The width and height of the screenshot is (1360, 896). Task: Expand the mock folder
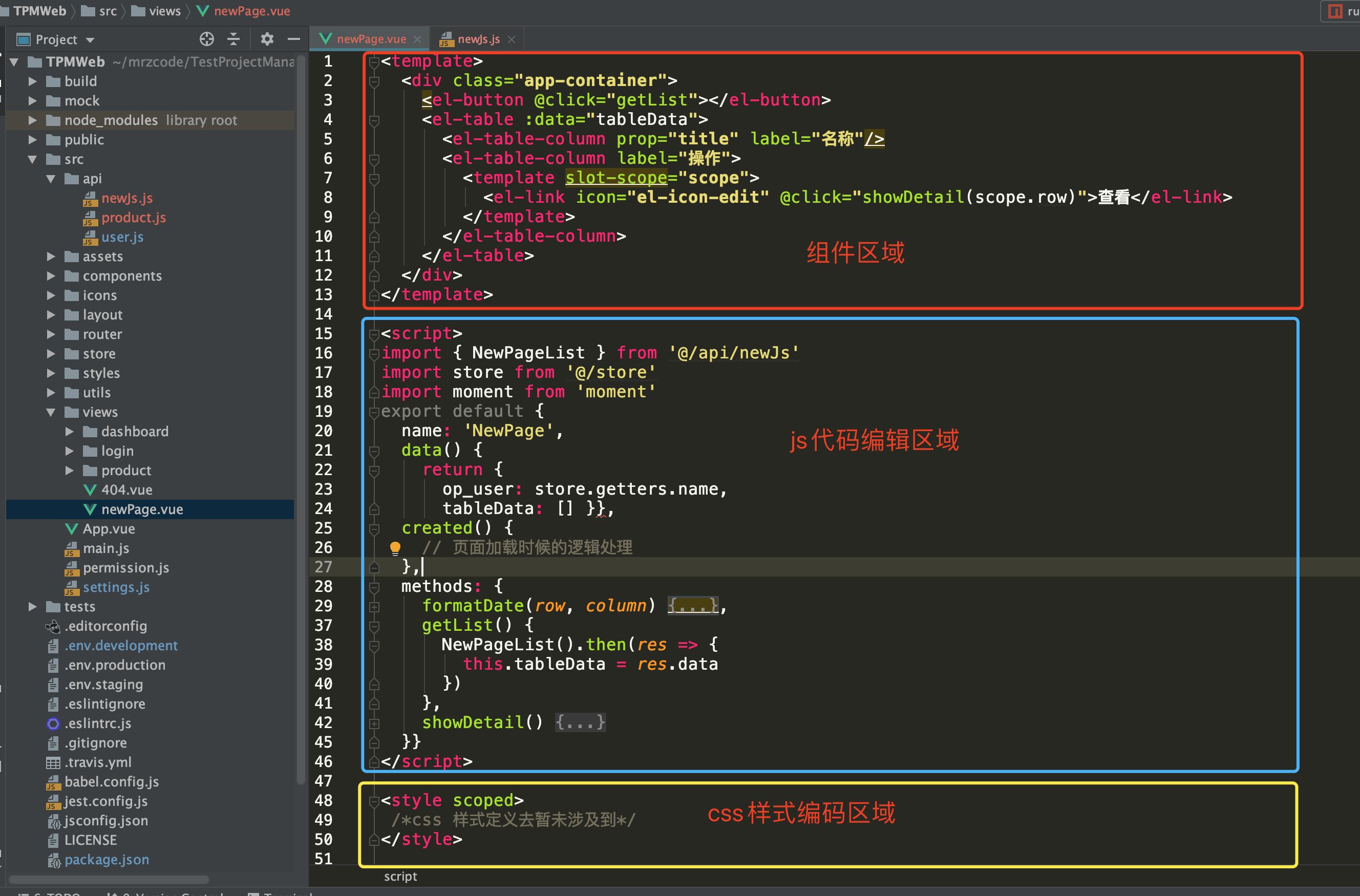click(33, 100)
